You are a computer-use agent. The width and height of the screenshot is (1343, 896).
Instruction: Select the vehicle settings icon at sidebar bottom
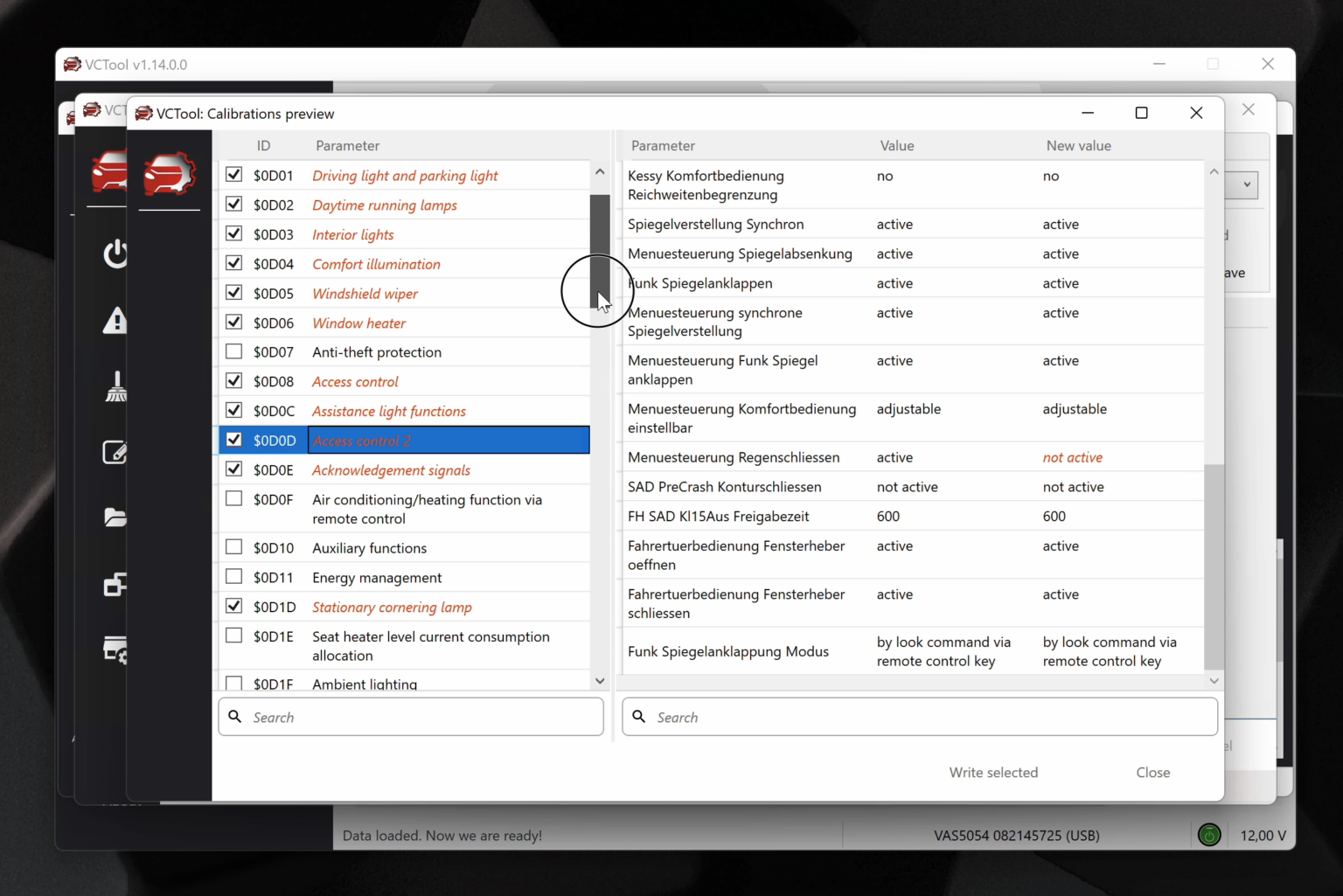pos(115,650)
